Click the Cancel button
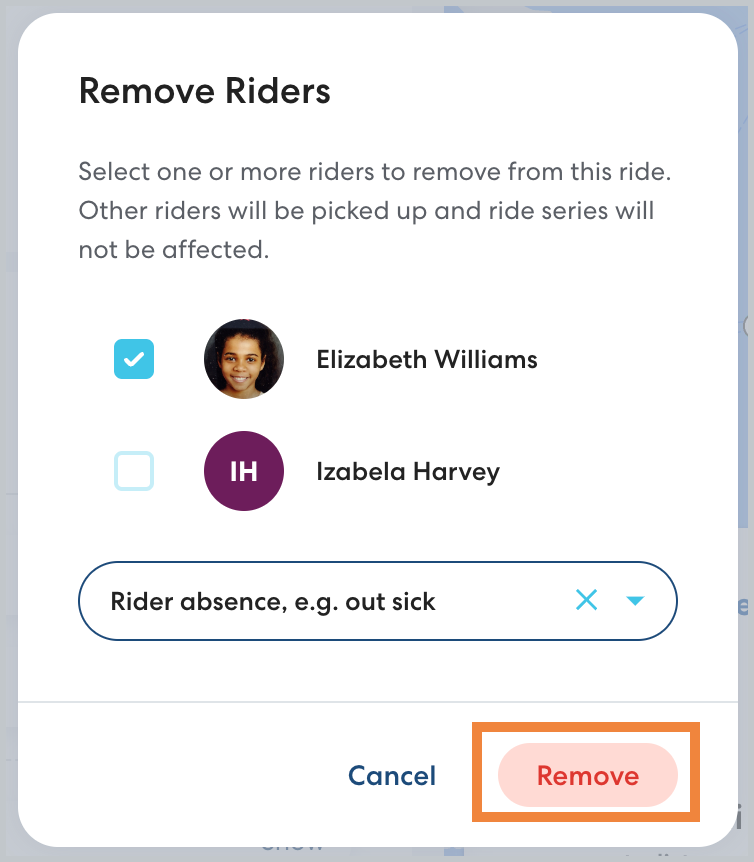The image size is (754, 862). 392,776
